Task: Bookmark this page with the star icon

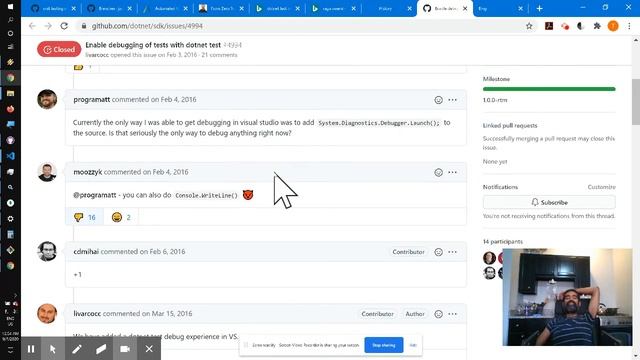Action: [529, 26]
